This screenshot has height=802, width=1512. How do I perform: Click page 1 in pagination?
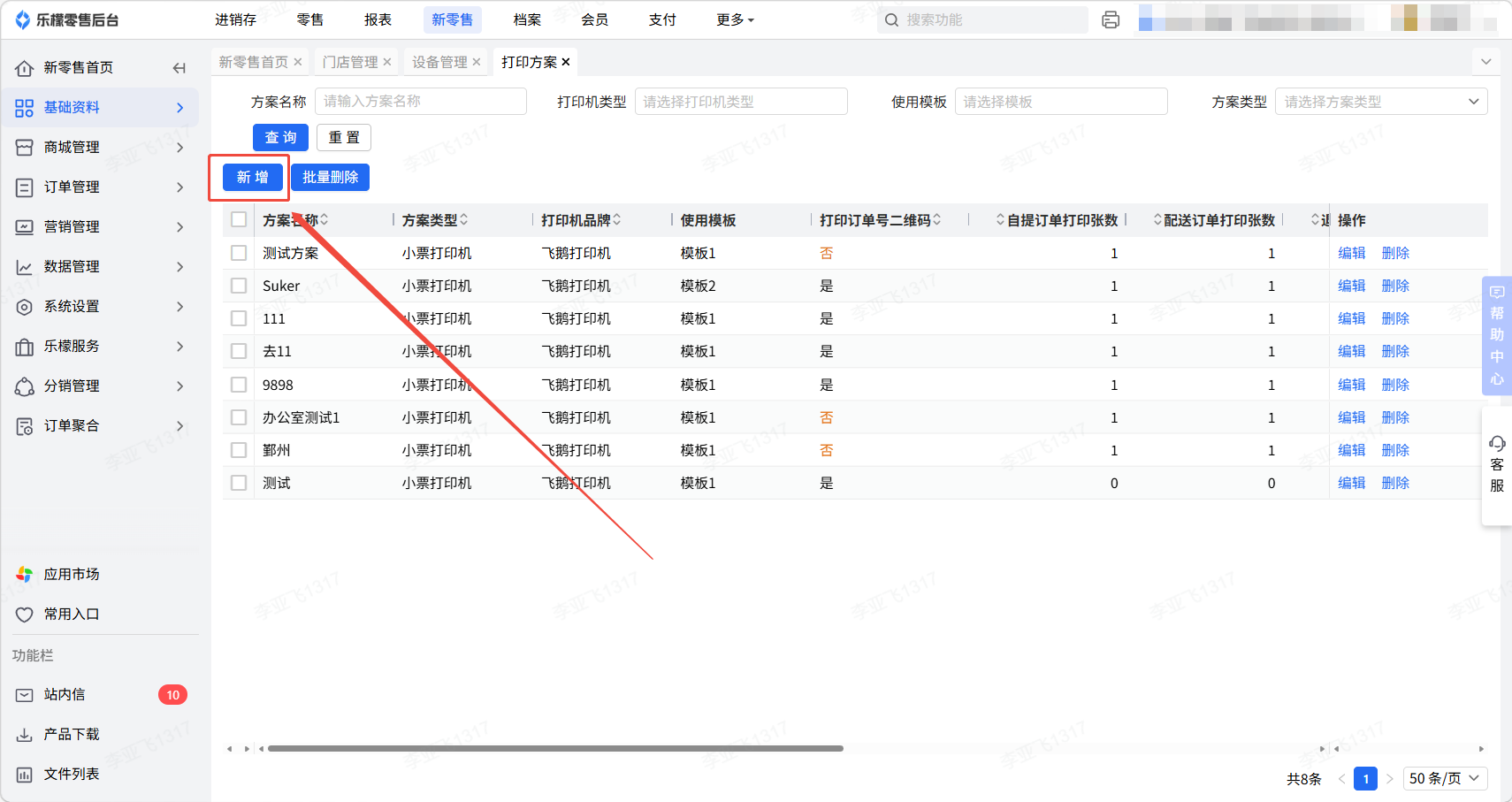coord(1366,778)
